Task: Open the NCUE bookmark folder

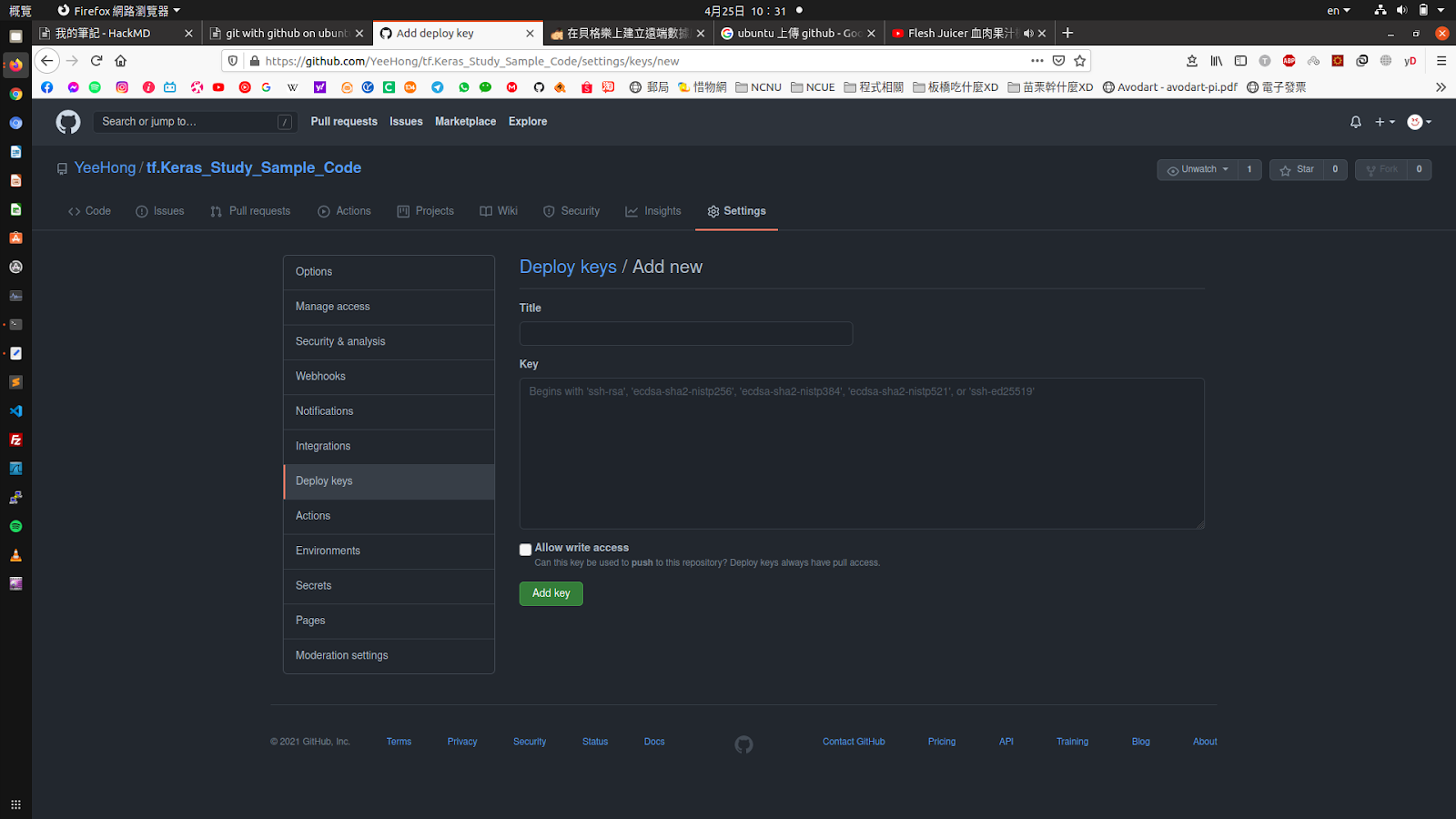Action: [813, 87]
